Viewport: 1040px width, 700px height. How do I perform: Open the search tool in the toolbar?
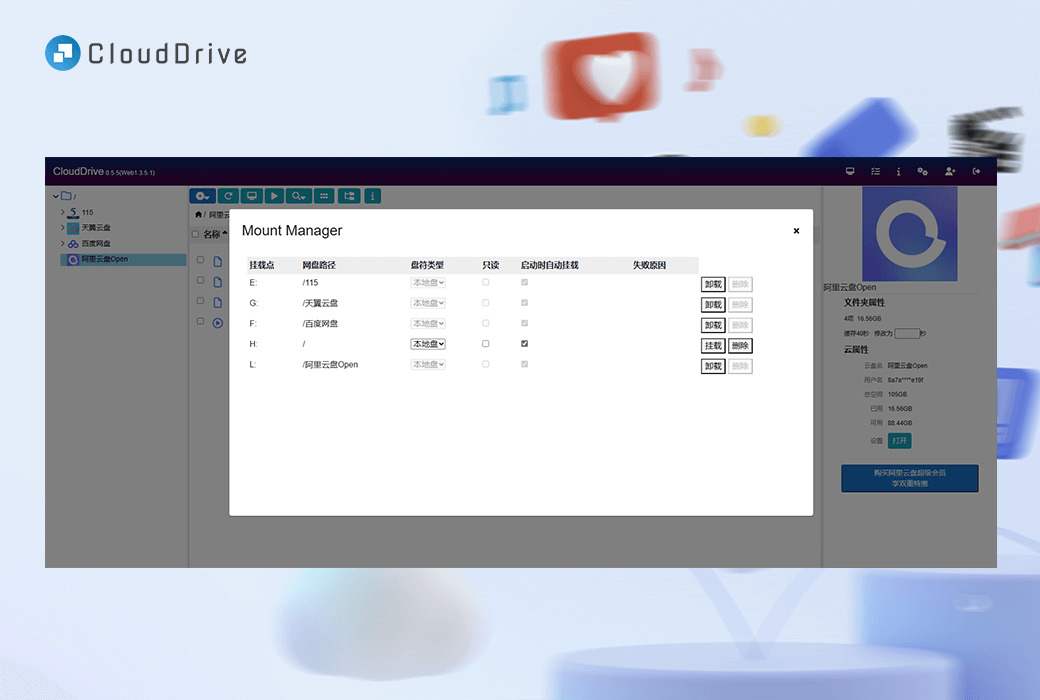[299, 196]
